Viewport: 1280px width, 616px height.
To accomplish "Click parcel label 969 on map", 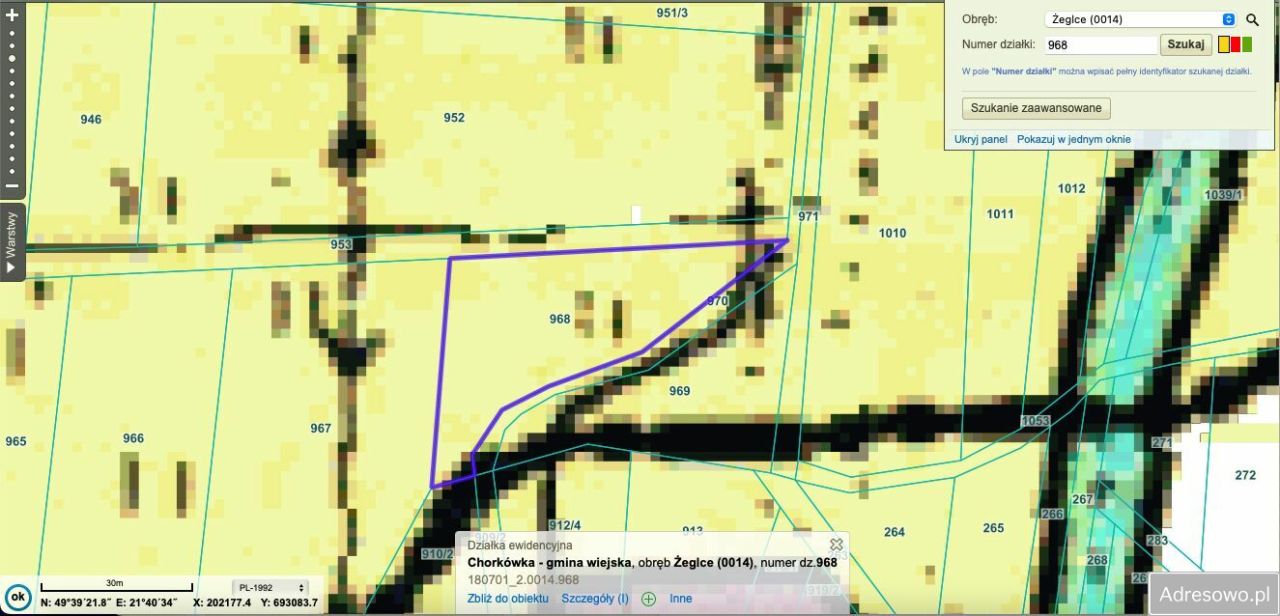I will point(679,391).
